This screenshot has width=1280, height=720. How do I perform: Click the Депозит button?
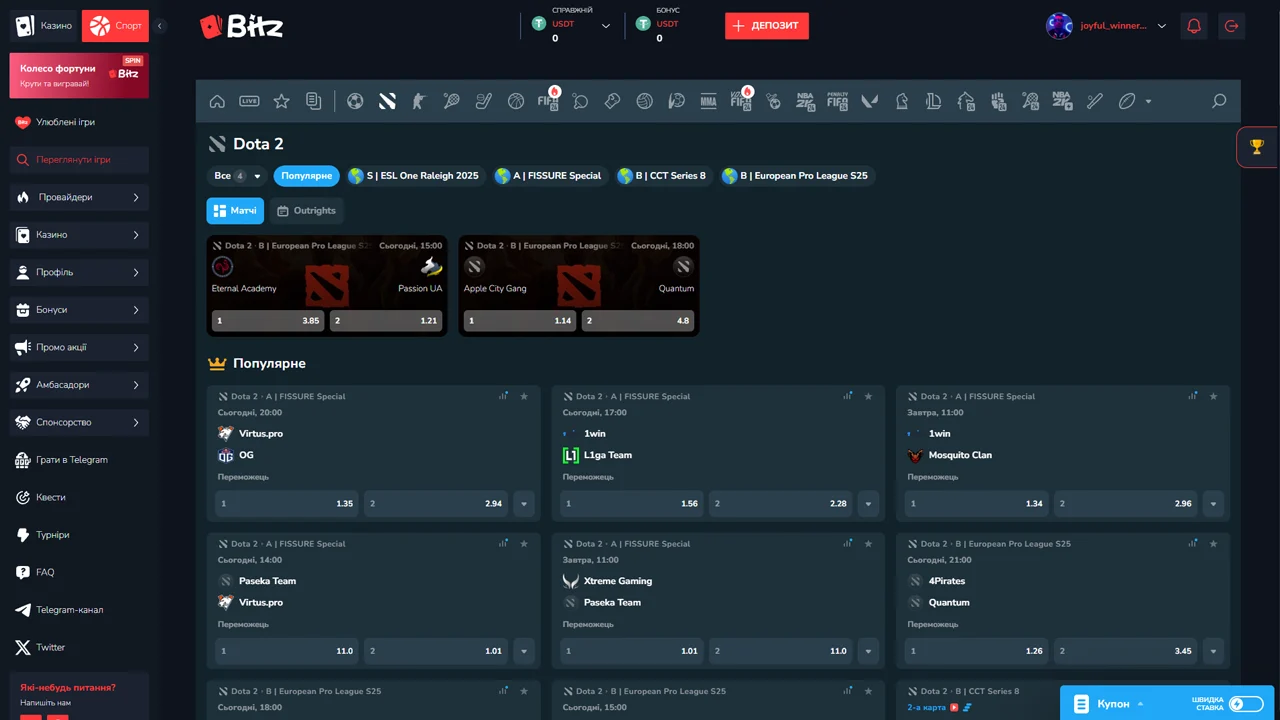coord(767,26)
